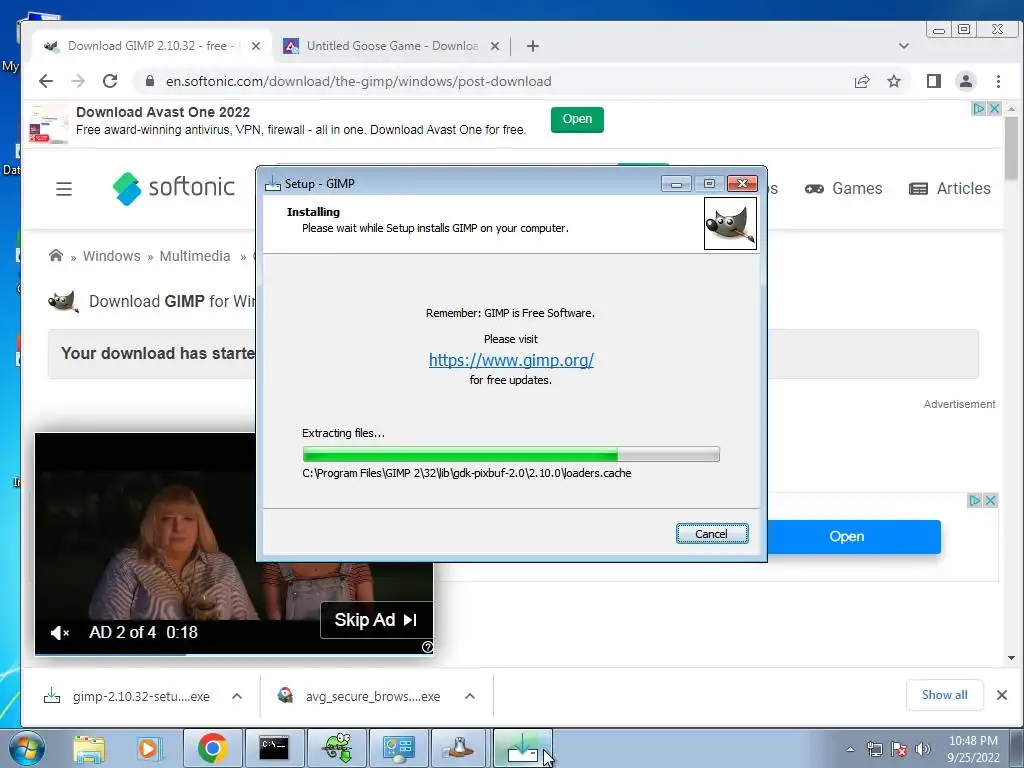Click the video ad progress bar

point(234,653)
